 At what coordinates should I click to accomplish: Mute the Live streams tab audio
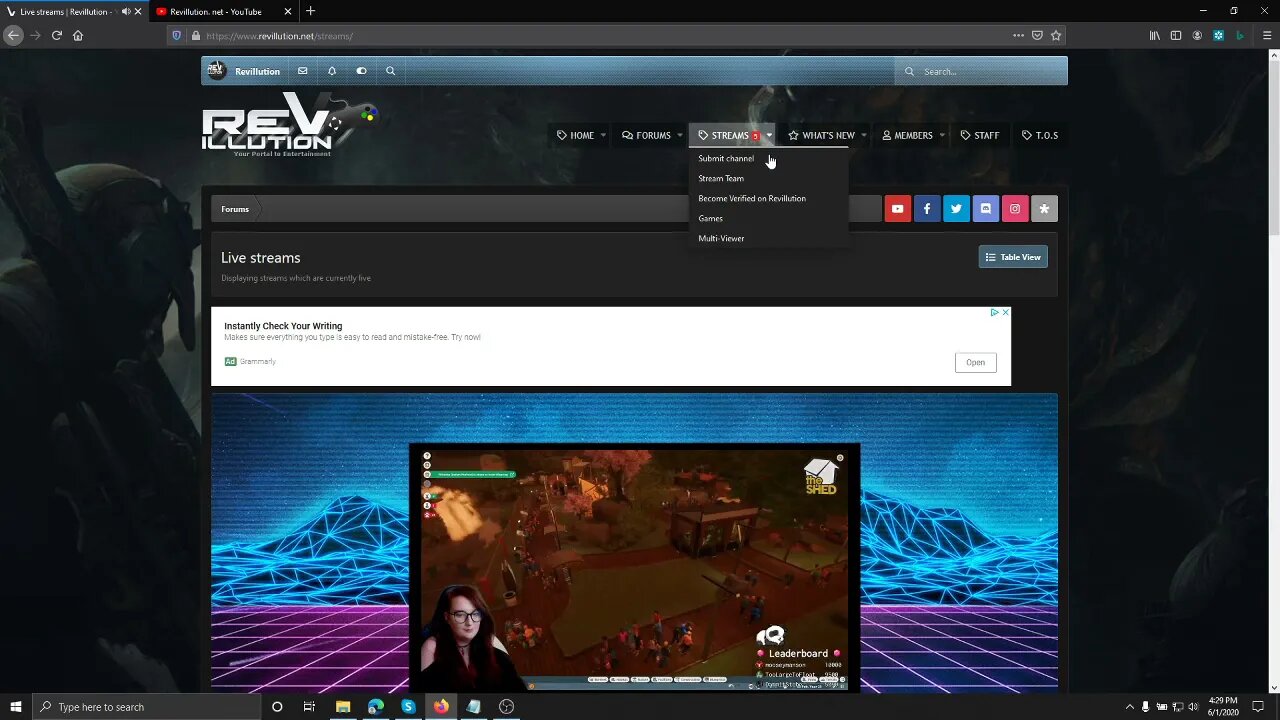(x=126, y=11)
